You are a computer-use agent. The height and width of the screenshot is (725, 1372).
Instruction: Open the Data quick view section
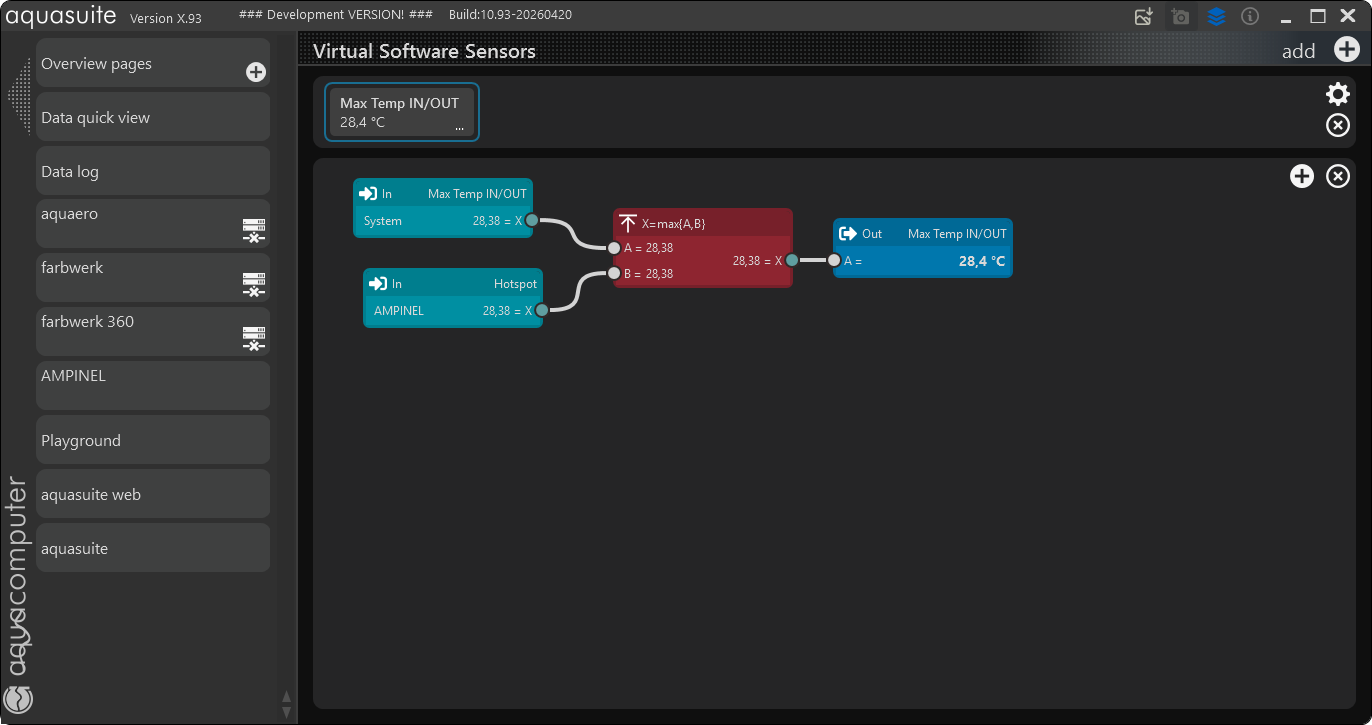point(153,117)
